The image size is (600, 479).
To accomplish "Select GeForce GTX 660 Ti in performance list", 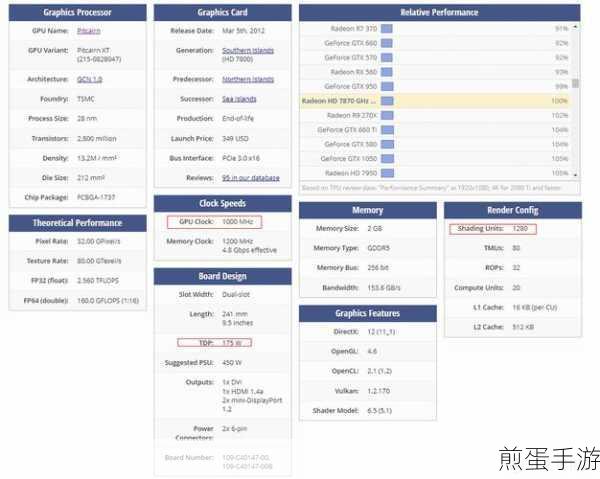I will 436,130.
